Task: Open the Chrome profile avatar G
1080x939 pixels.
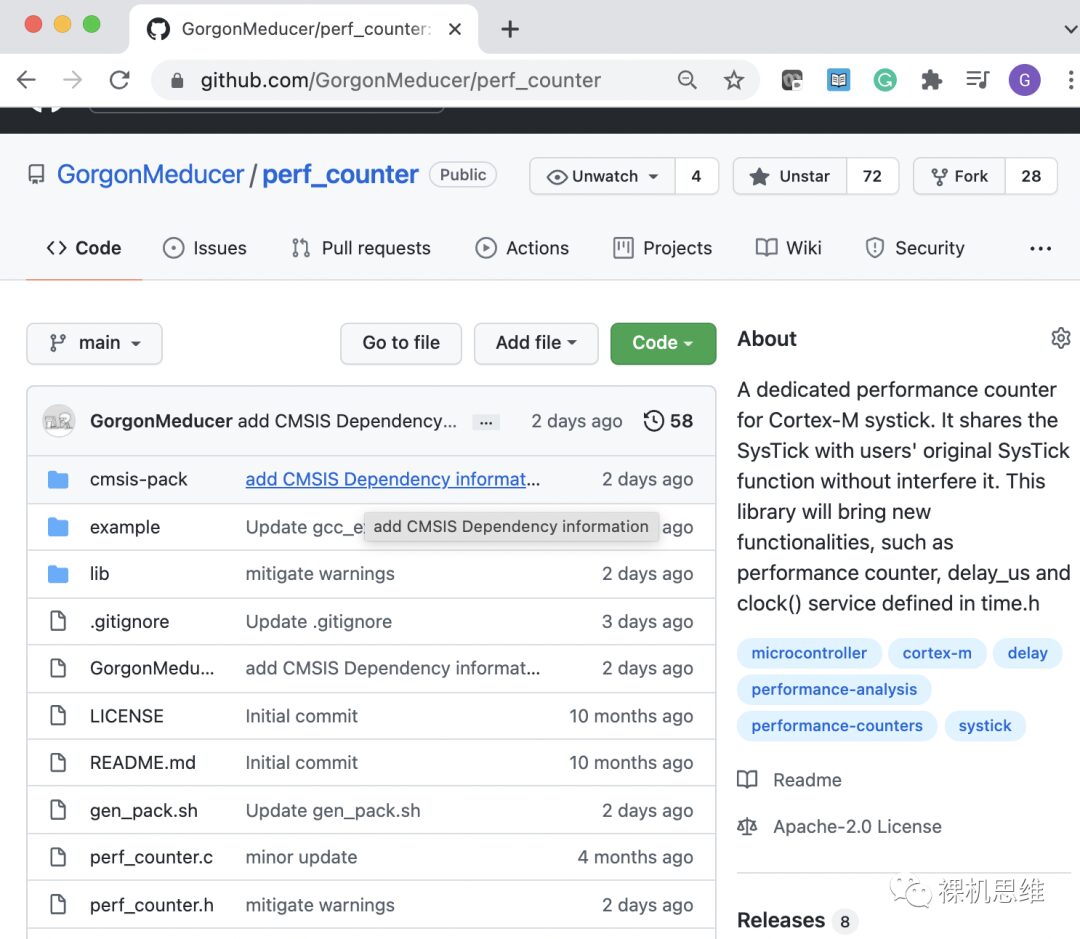Action: pos(1024,80)
